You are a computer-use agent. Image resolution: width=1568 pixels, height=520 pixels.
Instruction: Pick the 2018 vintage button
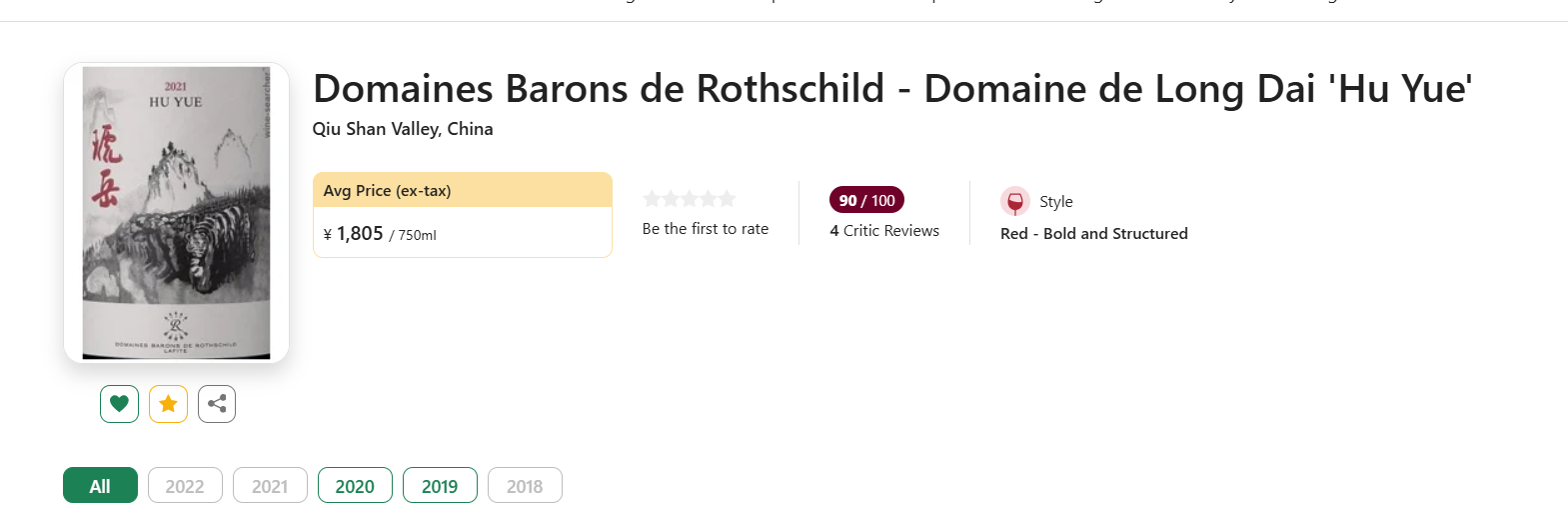click(x=525, y=485)
